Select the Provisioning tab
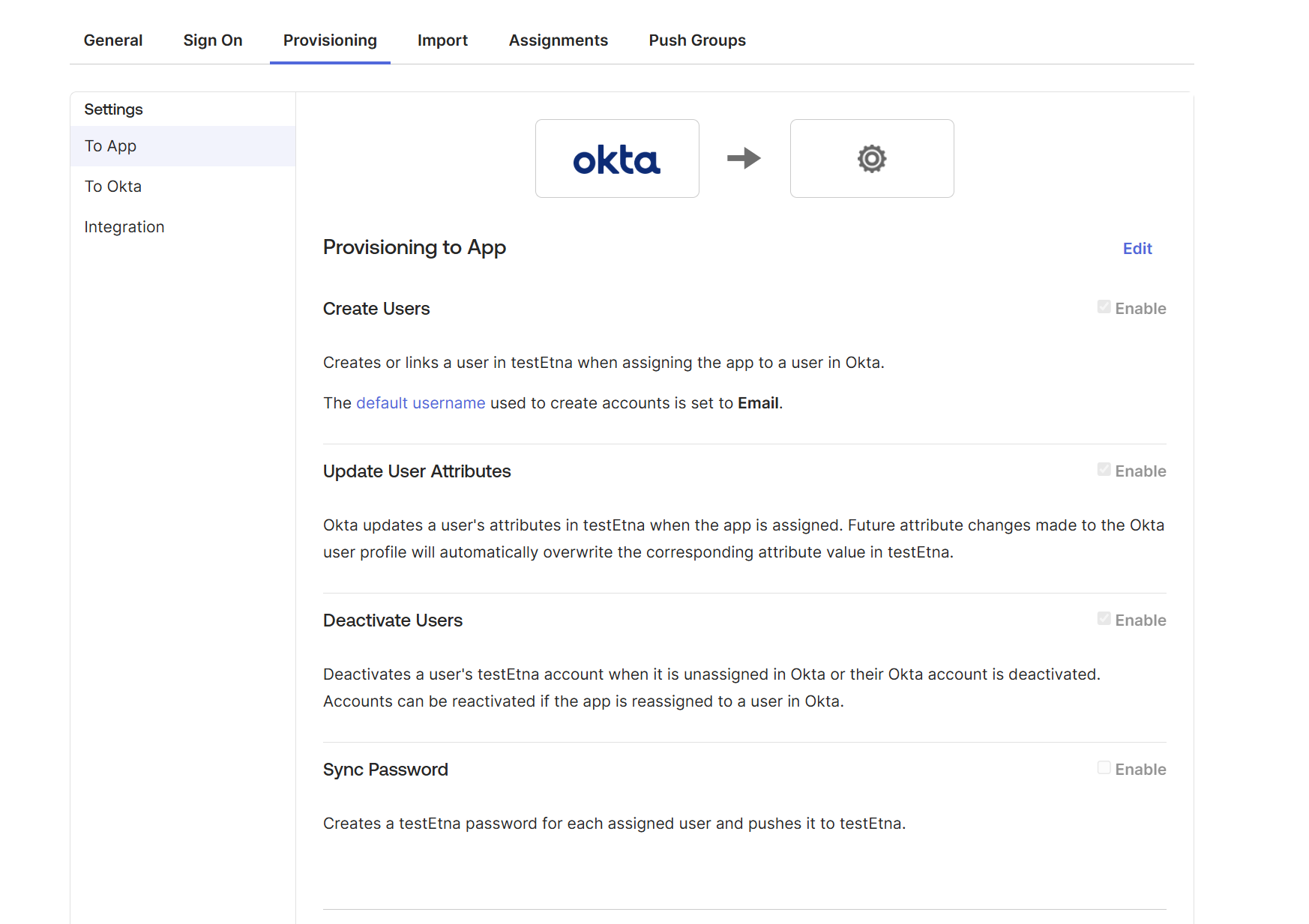1309x924 pixels. [329, 40]
